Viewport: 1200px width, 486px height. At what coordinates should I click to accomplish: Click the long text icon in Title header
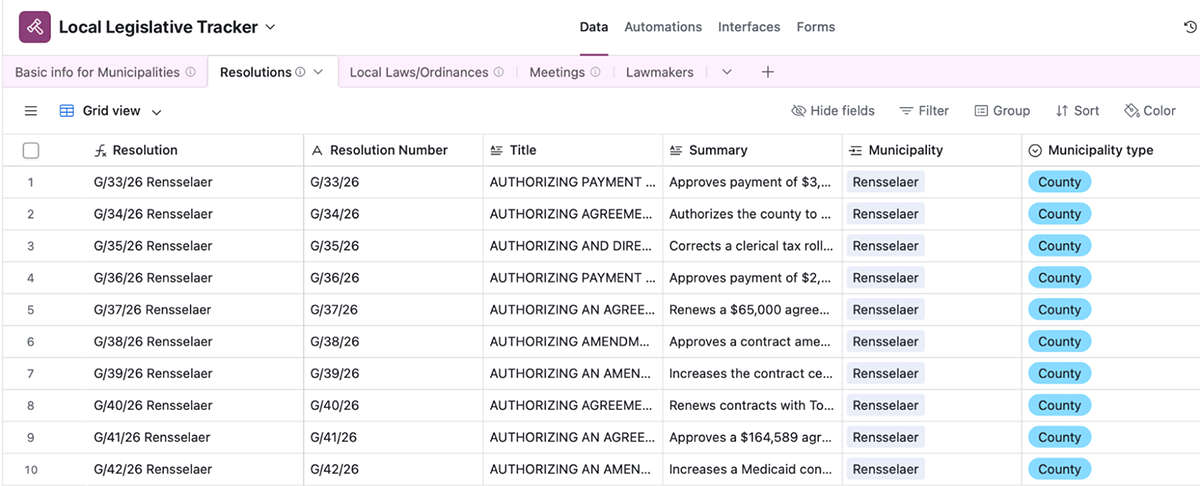[x=497, y=150]
